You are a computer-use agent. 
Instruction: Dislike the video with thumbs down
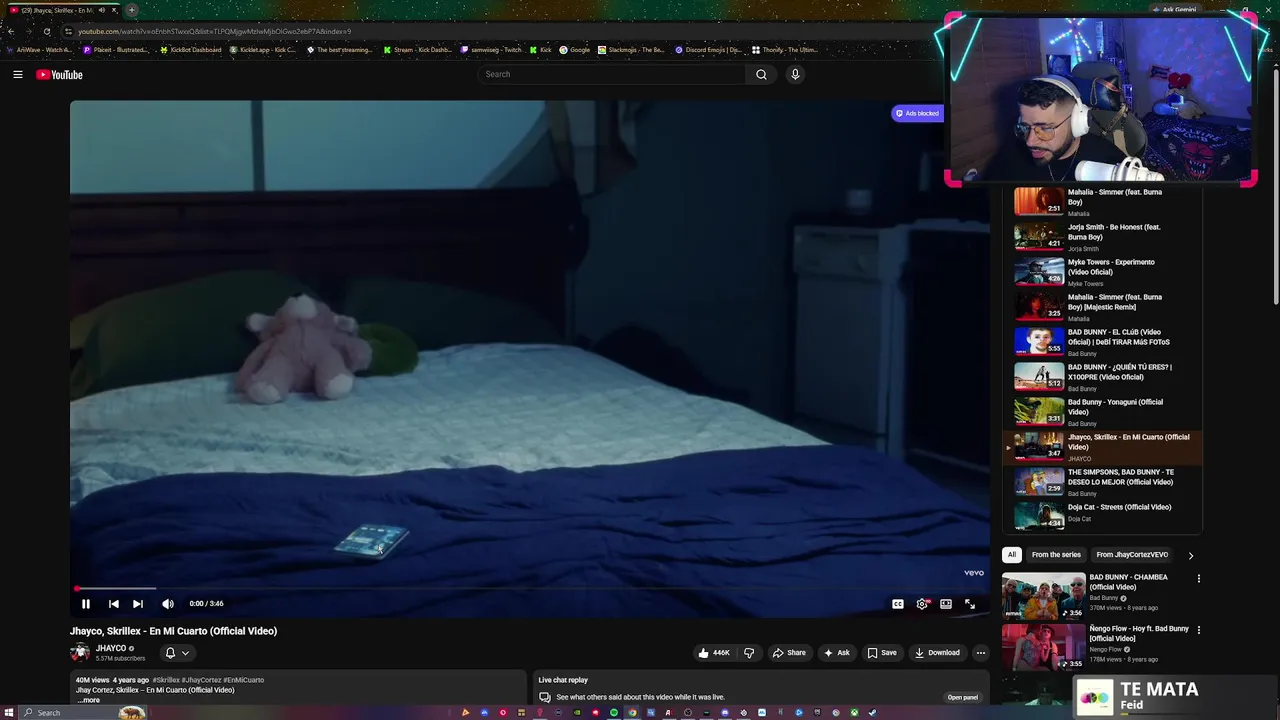[749, 653]
